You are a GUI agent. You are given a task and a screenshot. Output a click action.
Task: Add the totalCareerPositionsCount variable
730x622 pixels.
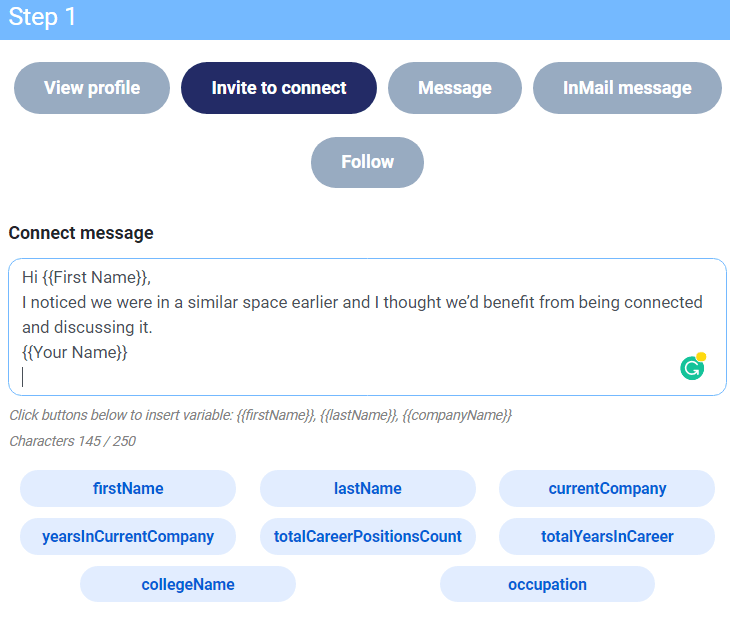pyautogui.click(x=368, y=536)
